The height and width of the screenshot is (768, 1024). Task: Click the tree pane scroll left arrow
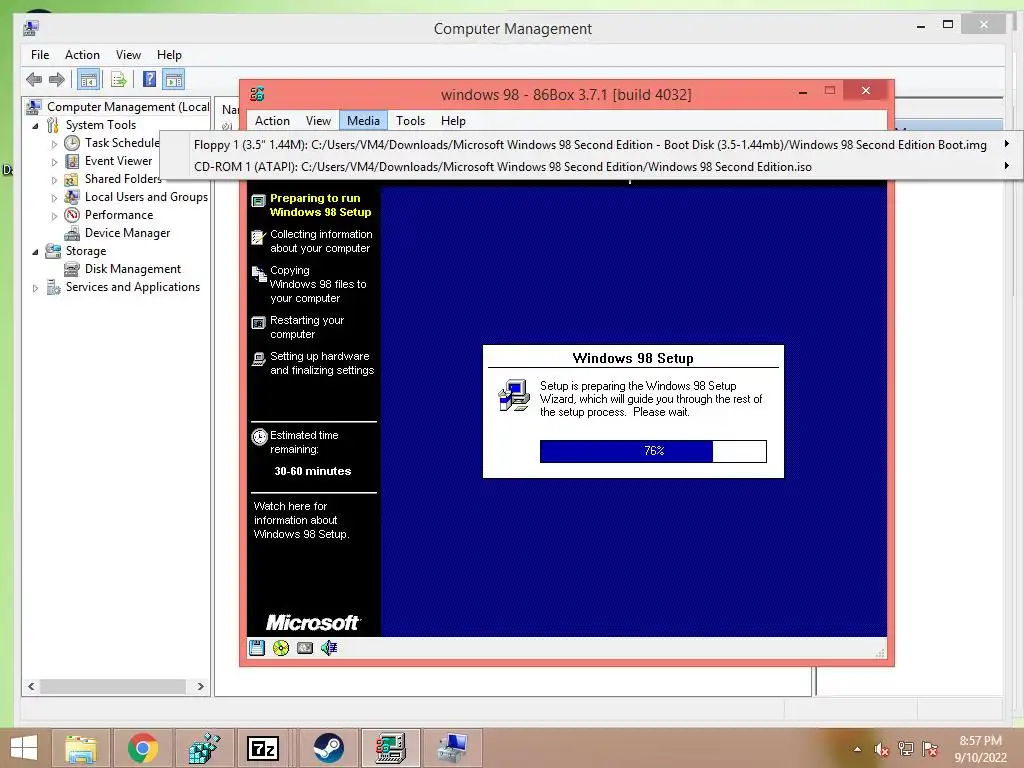(31, 686)
